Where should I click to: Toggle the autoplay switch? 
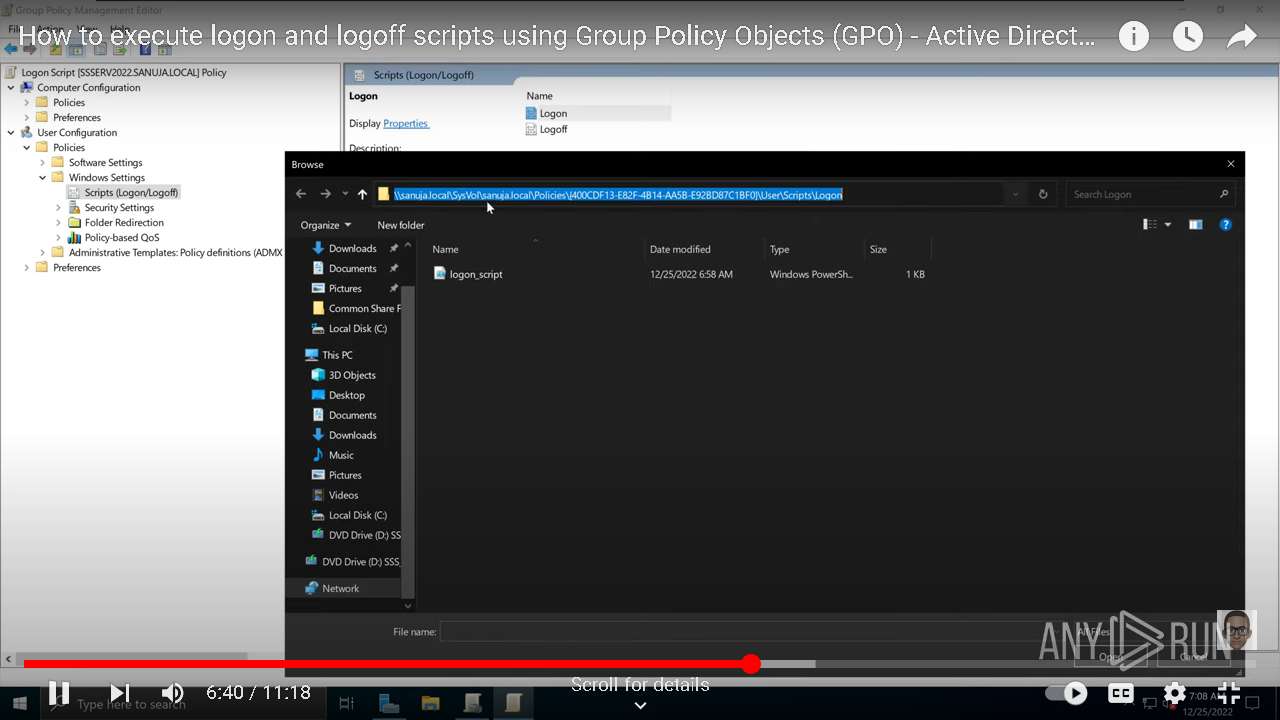click(1066, 692)
